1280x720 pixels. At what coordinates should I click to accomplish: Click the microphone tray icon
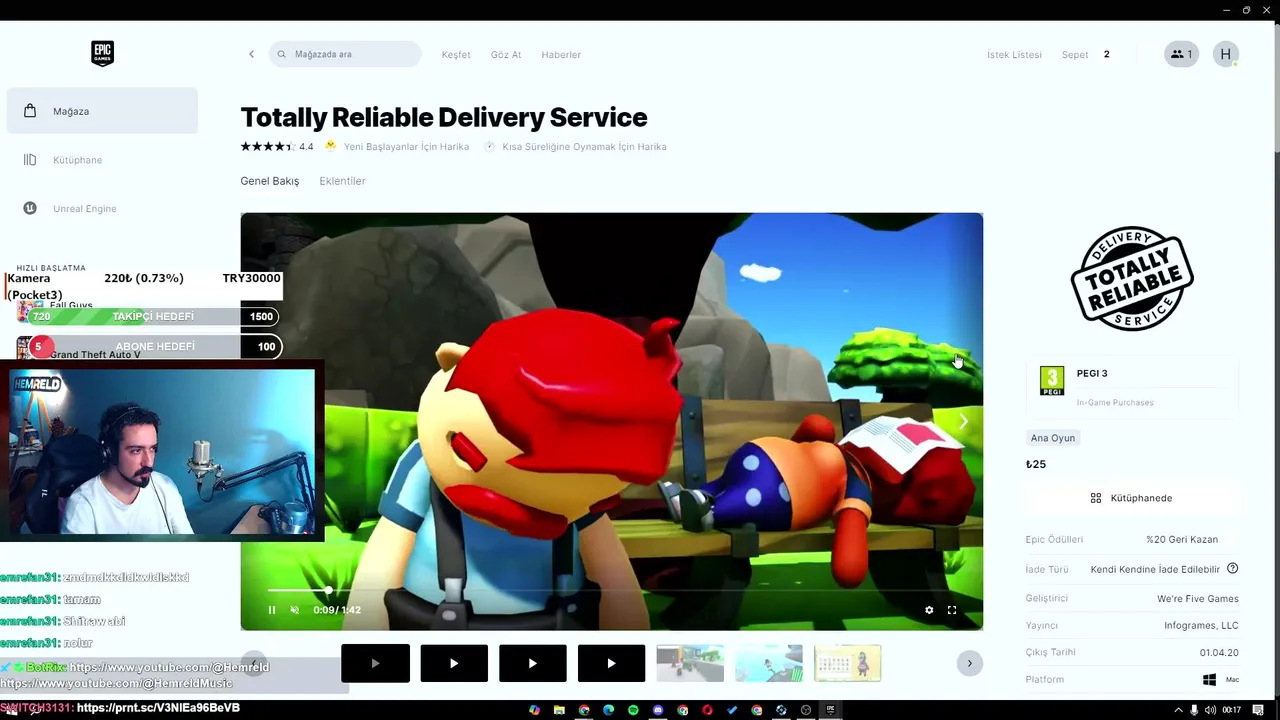pyautogui.click(x=1194, y=710)
